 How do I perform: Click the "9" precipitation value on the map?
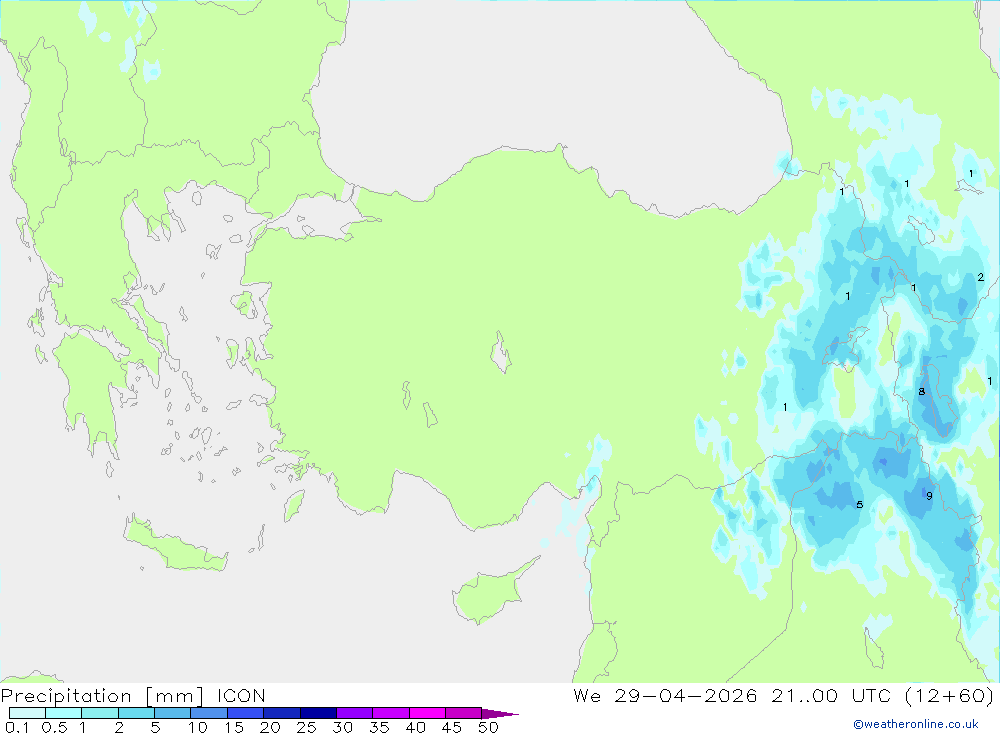click(929, 496)
